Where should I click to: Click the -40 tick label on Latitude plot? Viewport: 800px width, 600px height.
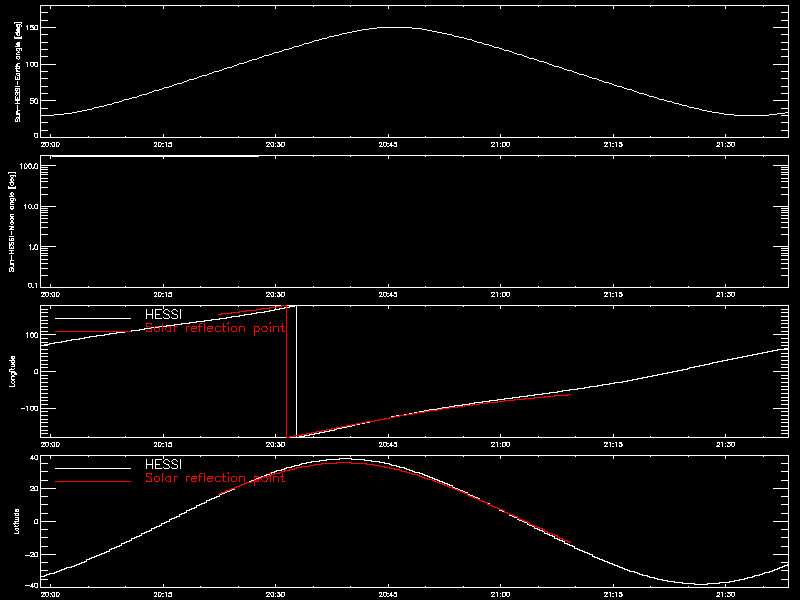pyautogui.click(x=32, y=585)
